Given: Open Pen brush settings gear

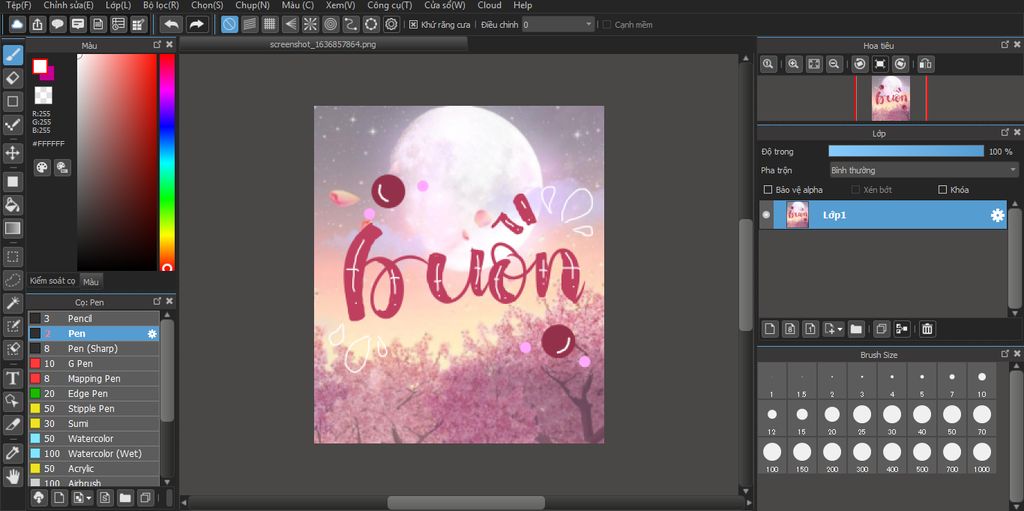Looking at the screenshot, I should tap(152, 333).
